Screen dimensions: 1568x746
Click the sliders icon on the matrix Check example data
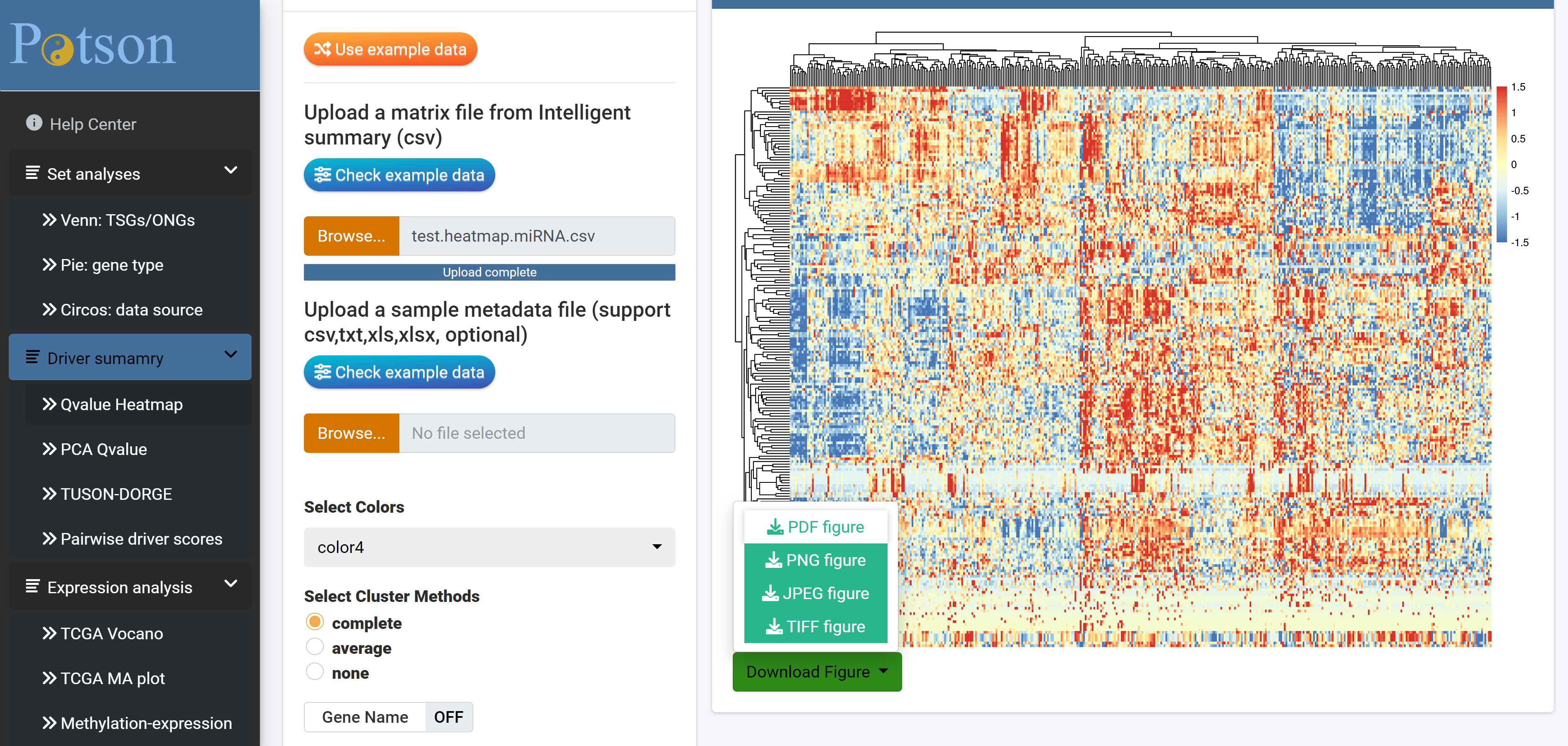322,175
